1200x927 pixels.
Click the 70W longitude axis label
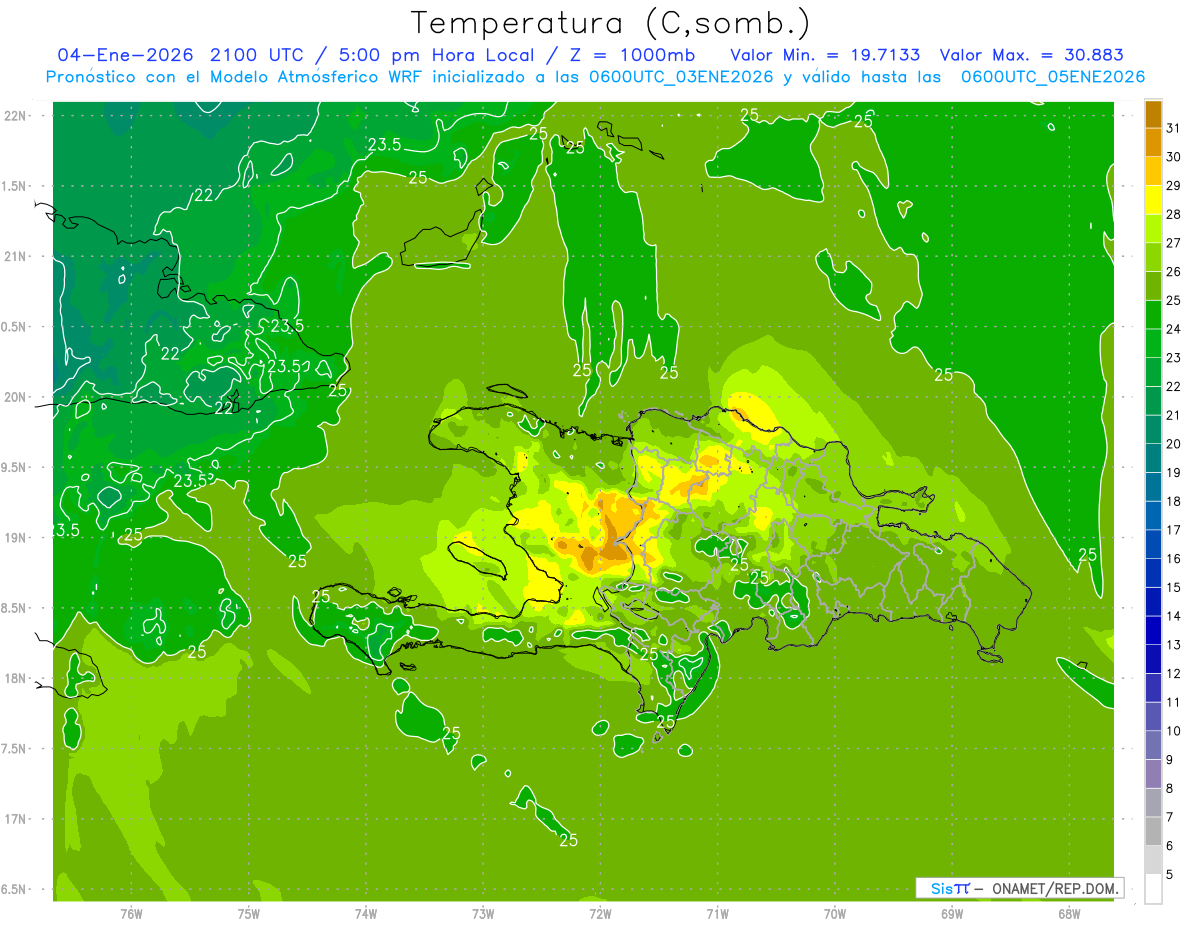point(835,915)
